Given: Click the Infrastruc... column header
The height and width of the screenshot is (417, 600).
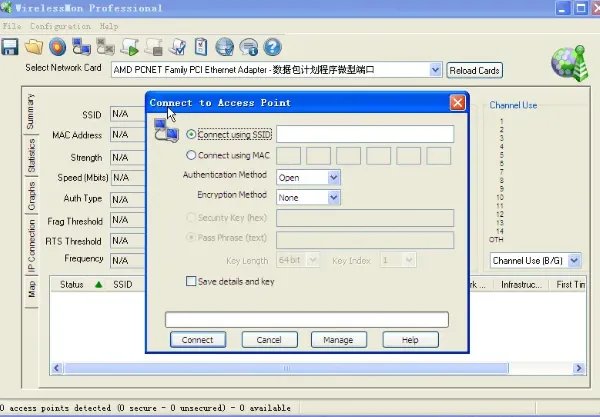Looking at the screenshot, I should [521, 285].
